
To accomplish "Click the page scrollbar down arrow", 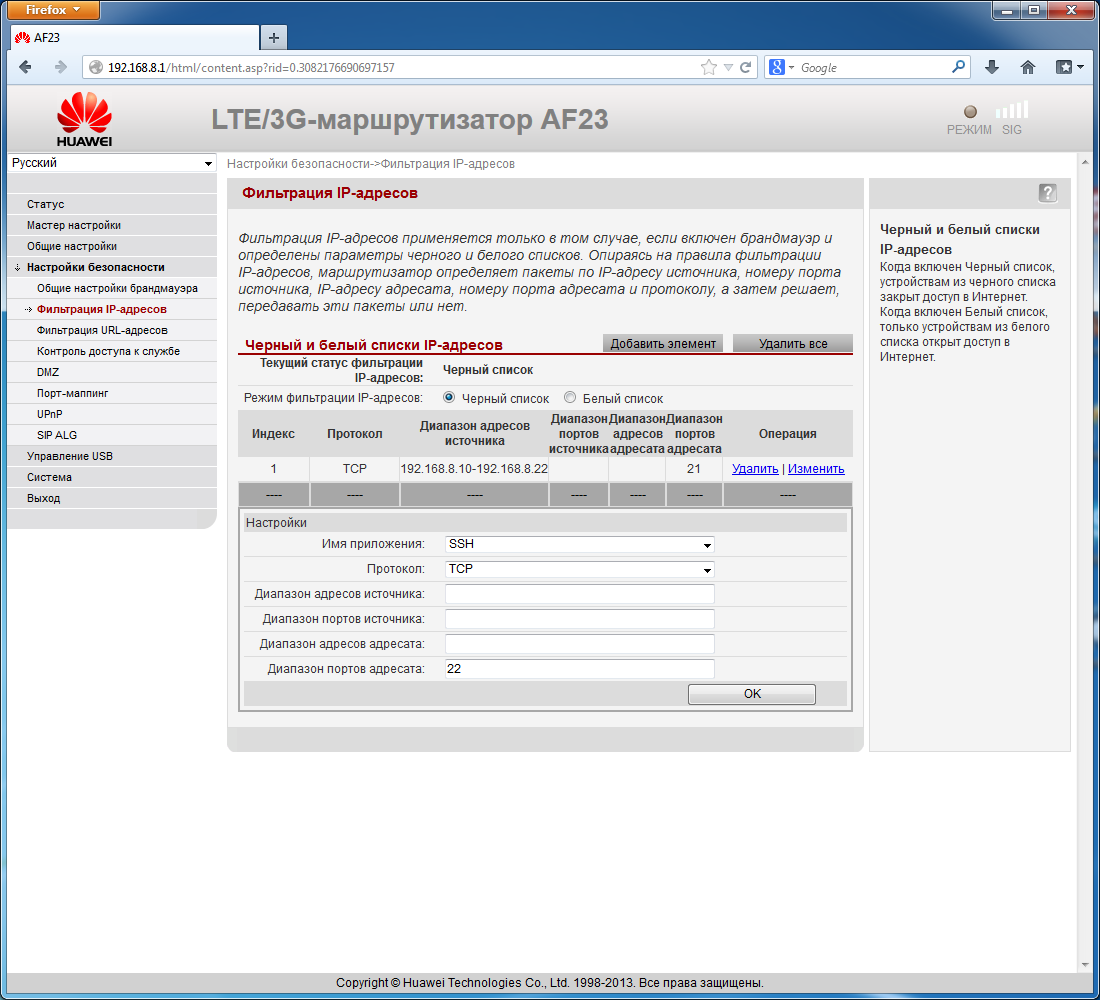I will click(x=1085, y=965).
